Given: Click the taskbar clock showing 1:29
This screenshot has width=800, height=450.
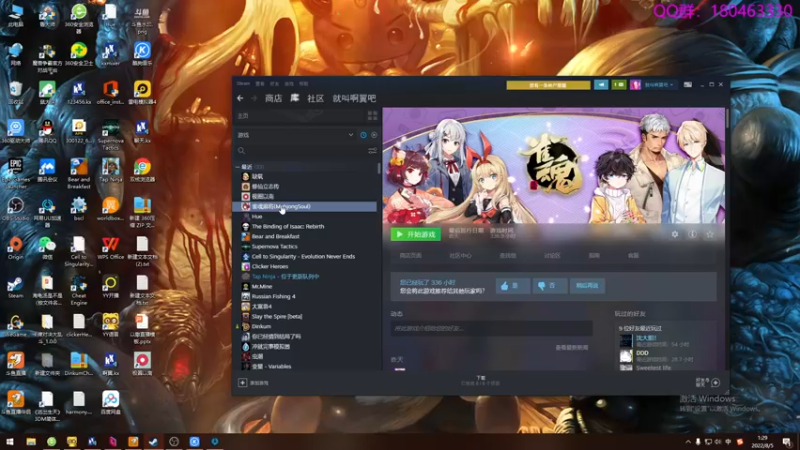Looking at the screenshot, I should point(762,441).
